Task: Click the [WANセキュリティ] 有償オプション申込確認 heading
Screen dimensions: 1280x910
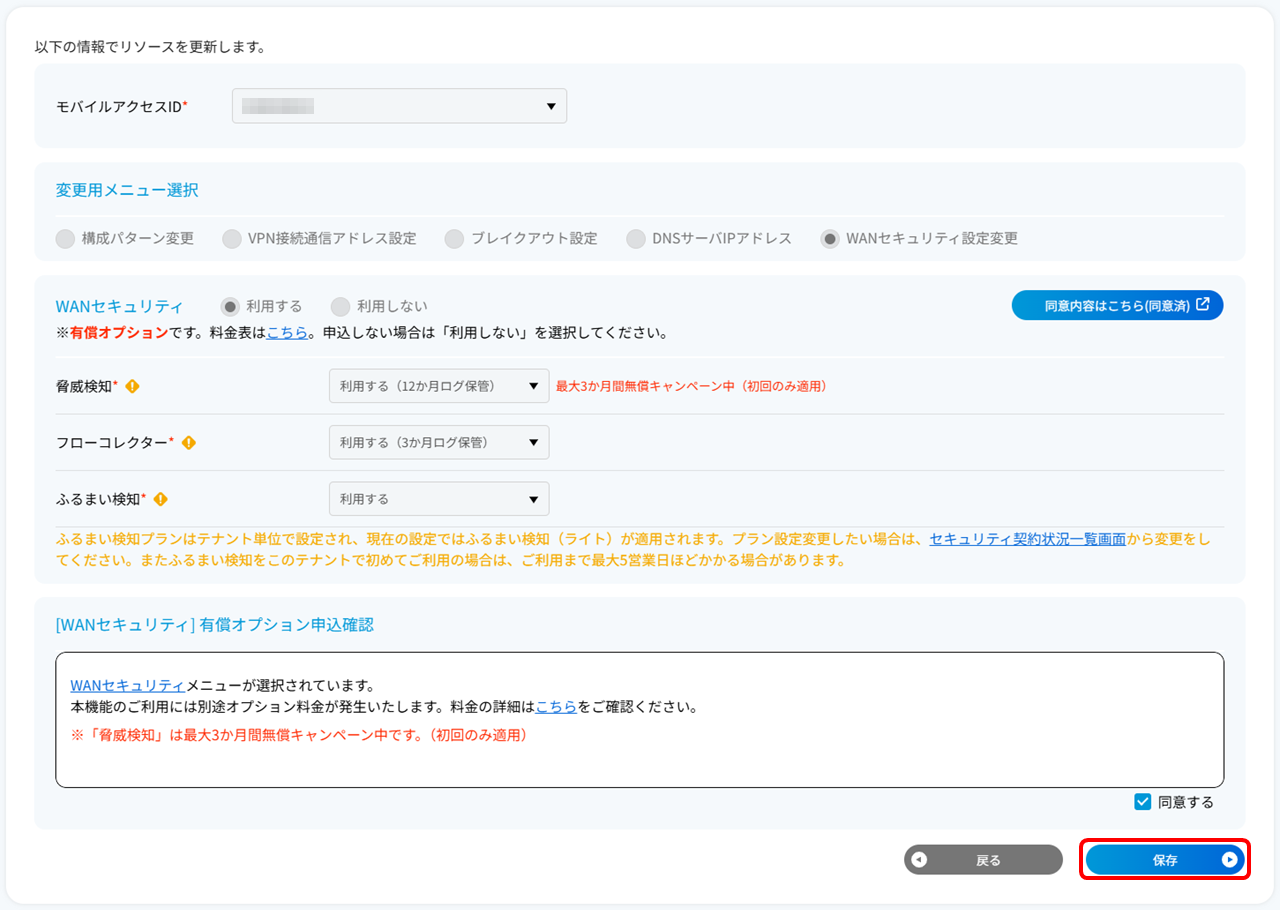Action: click(x=215, y=625)
